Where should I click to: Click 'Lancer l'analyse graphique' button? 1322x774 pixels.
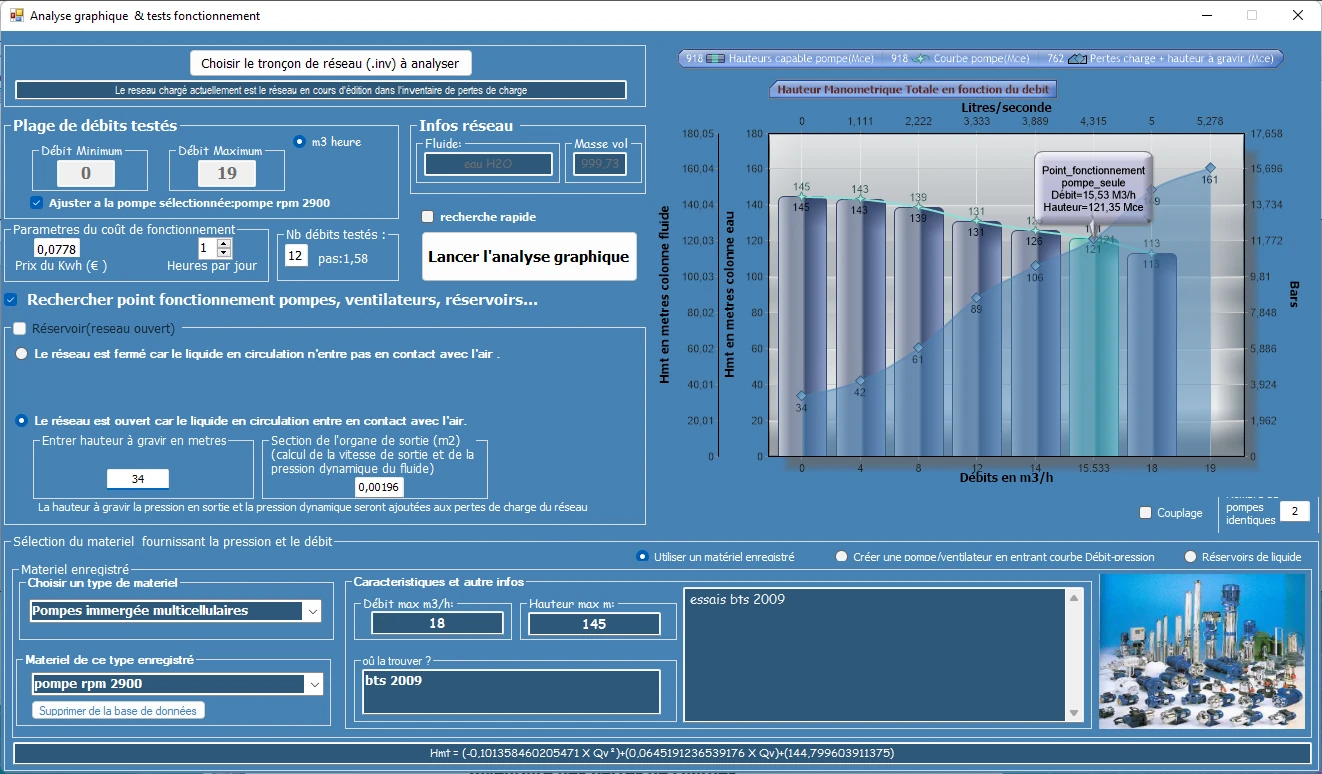(x=529, y=257)
